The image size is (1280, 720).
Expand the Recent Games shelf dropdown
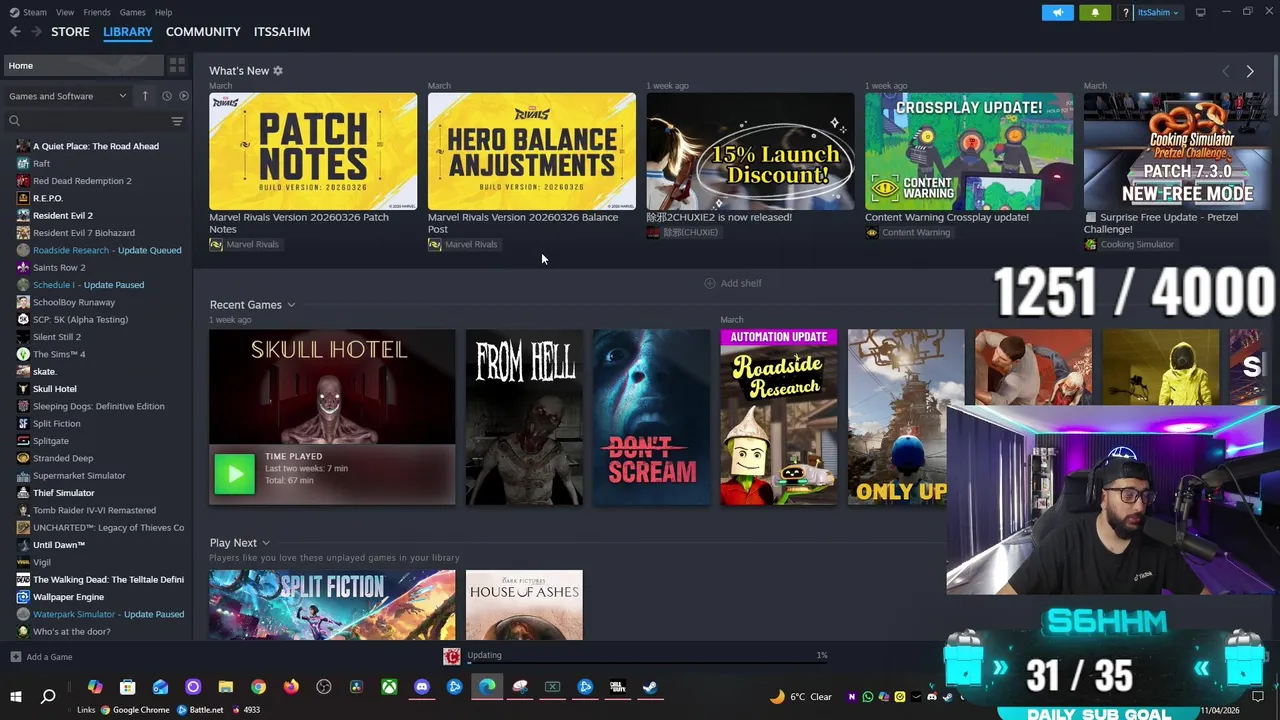click(291, 305)
